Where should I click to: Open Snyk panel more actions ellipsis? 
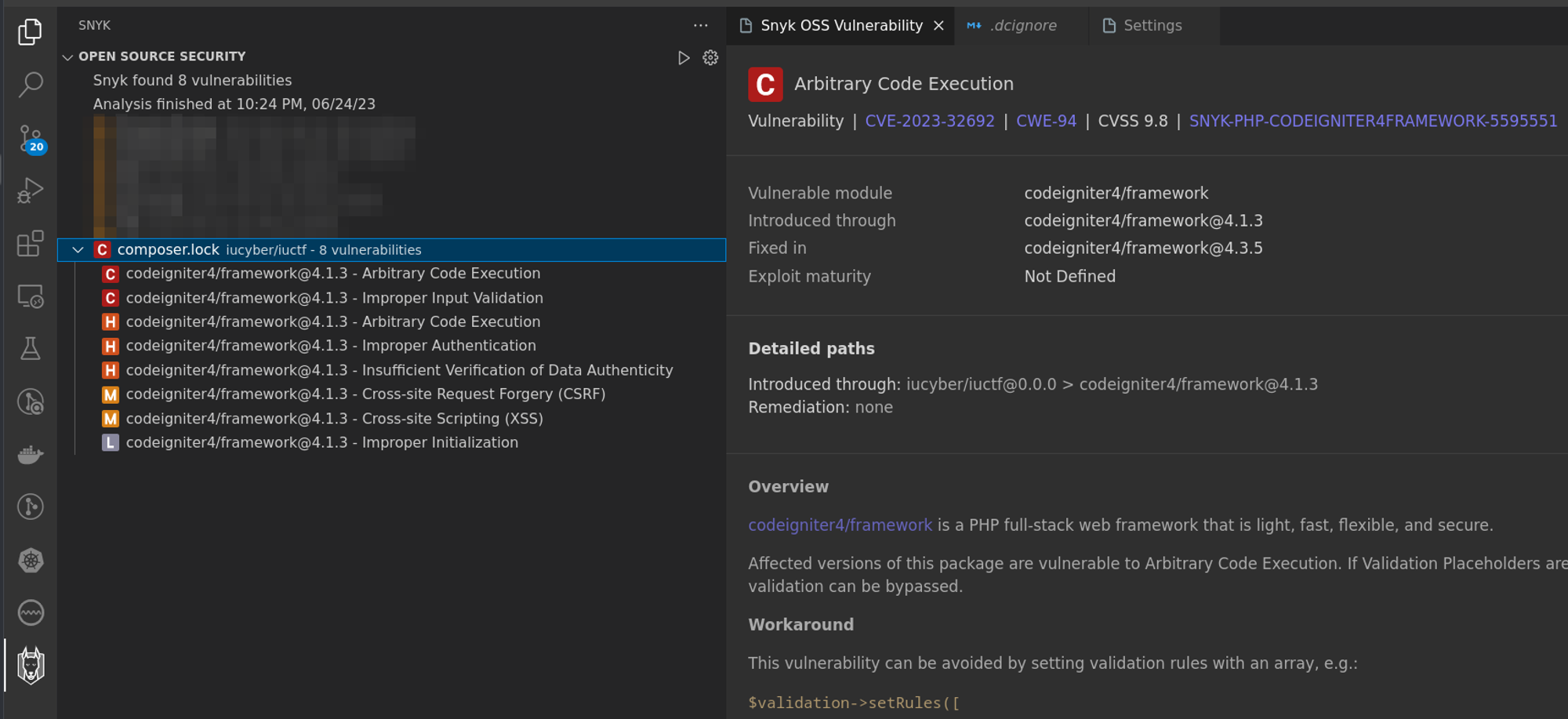(x=700, y=25)
